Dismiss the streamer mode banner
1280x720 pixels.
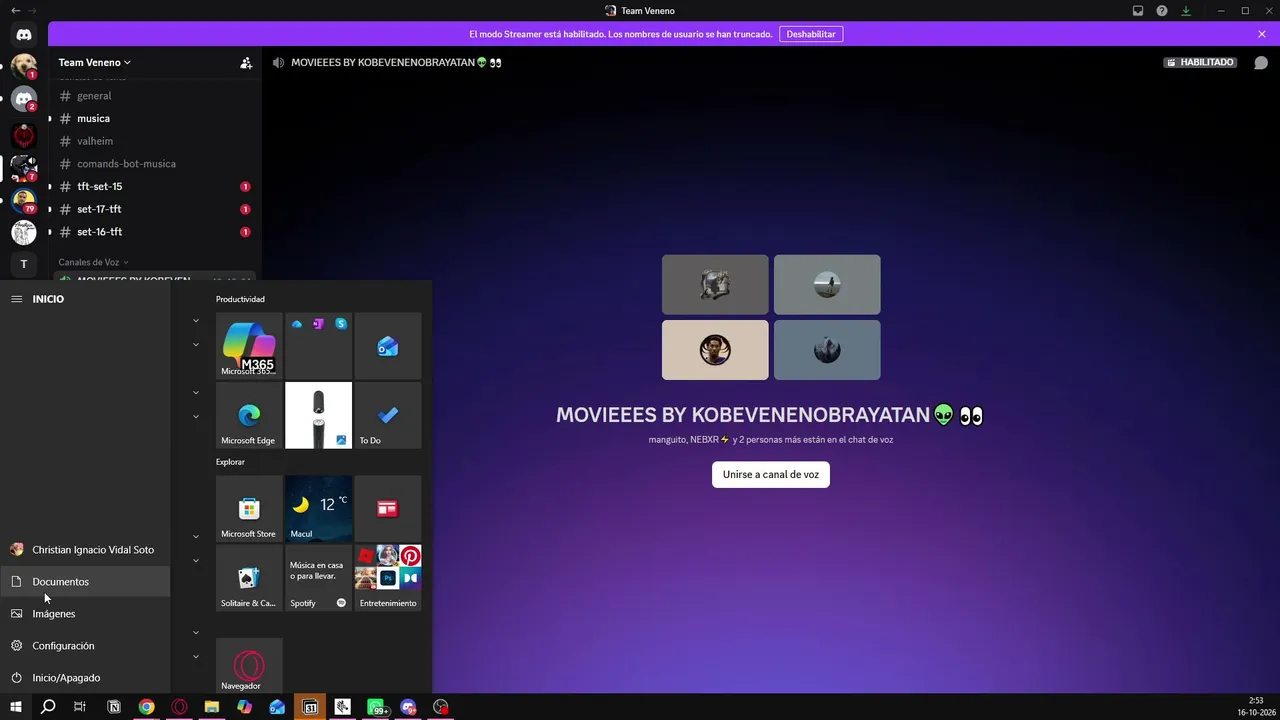click(x=1262, y=34)
